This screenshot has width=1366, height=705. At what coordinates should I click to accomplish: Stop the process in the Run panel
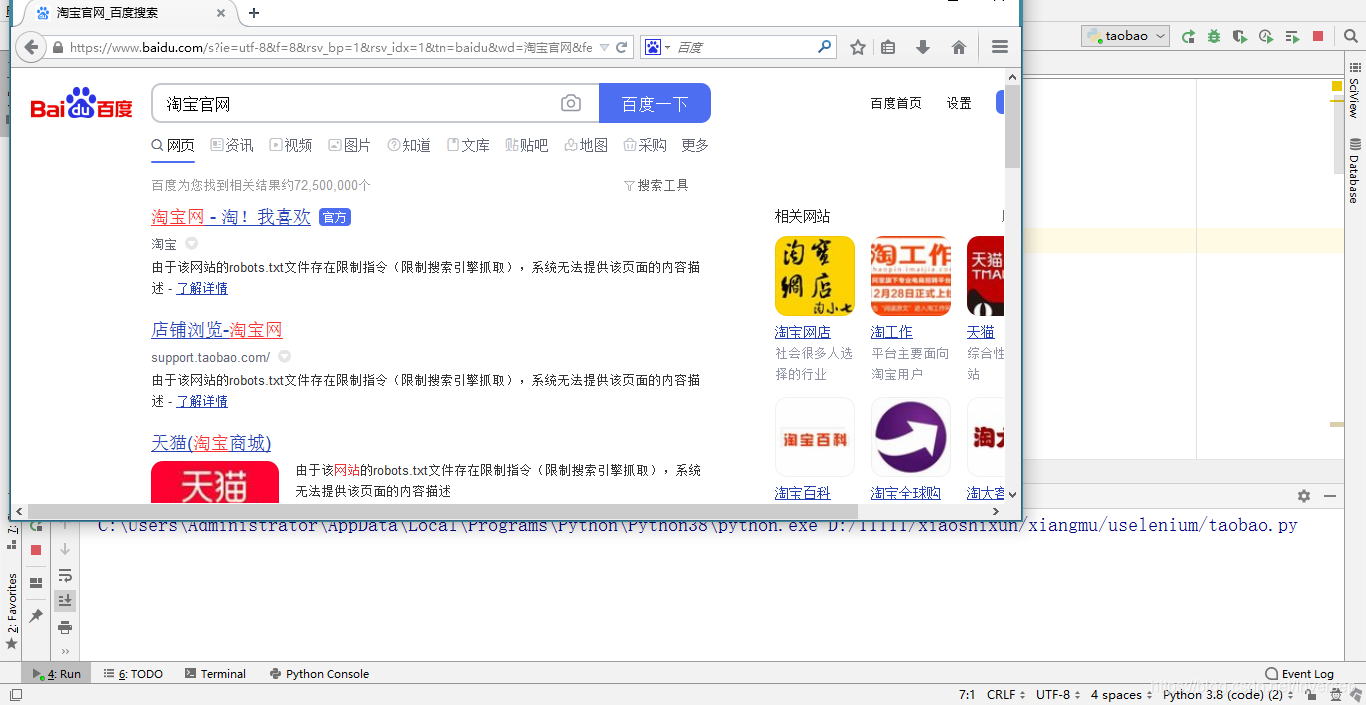pos(36,550)
